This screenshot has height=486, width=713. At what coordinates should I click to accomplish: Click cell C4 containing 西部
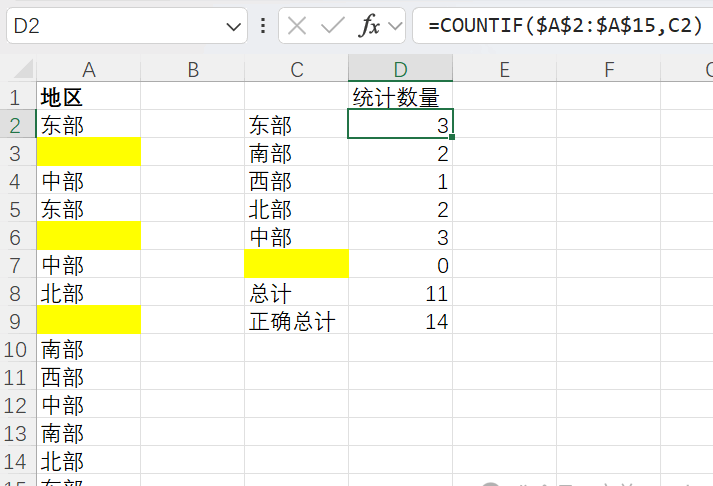coord(296,181)
